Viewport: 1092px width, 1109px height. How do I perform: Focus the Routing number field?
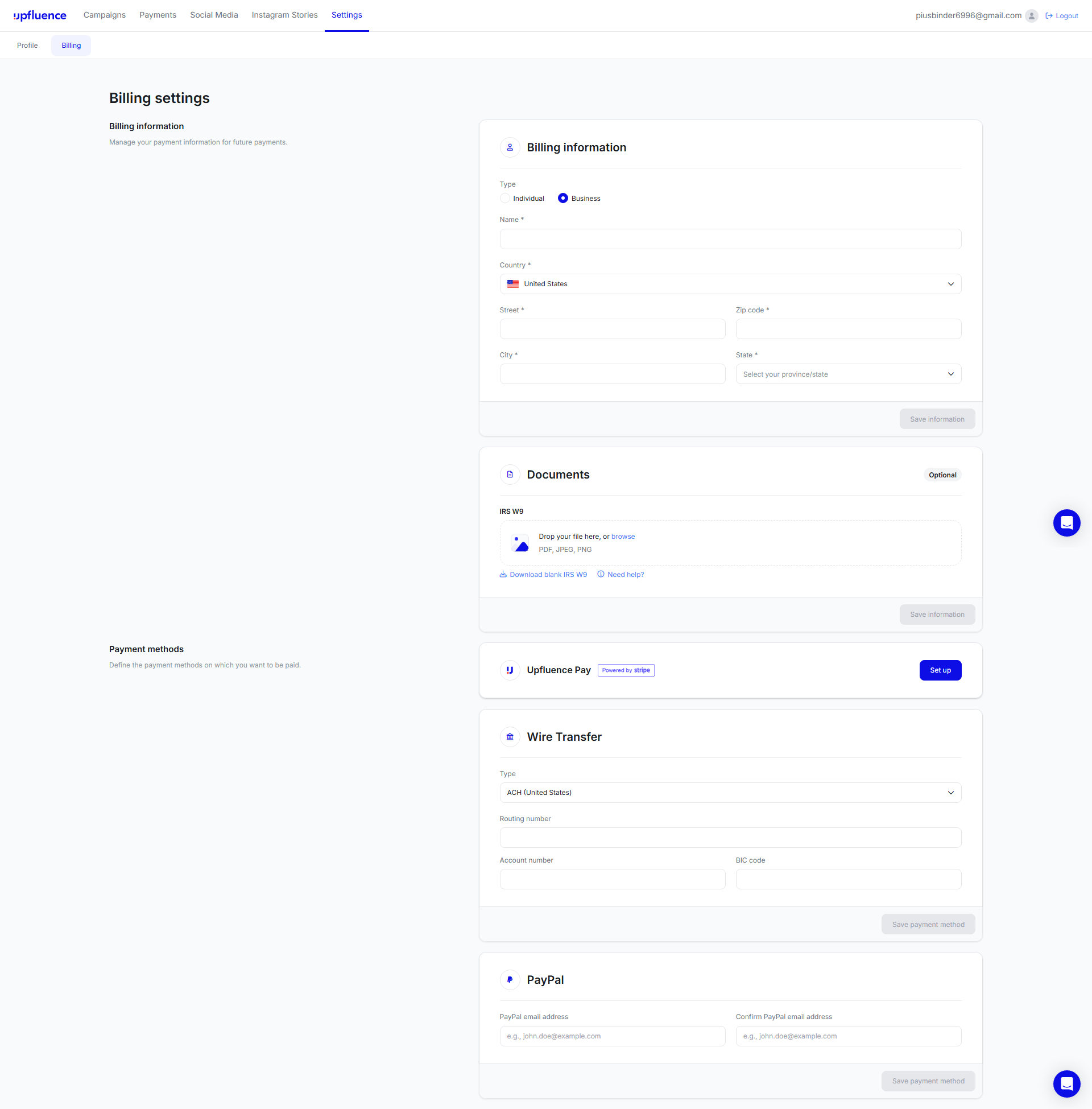[730, 838]
